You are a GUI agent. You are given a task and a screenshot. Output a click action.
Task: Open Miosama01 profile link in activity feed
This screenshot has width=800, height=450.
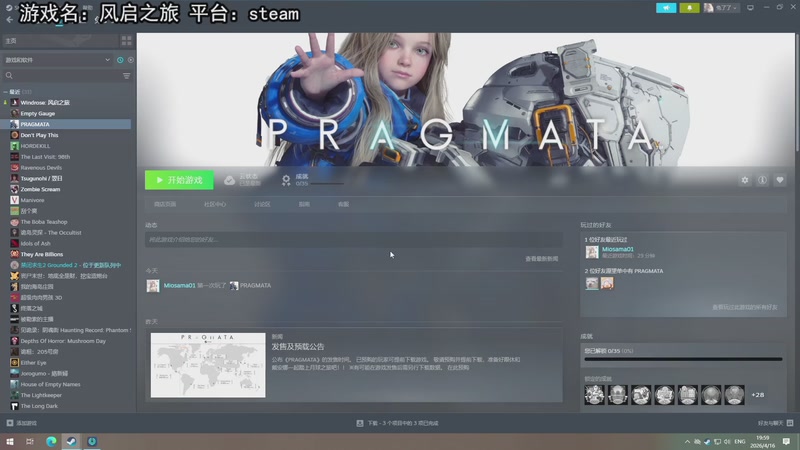[179, 286]
